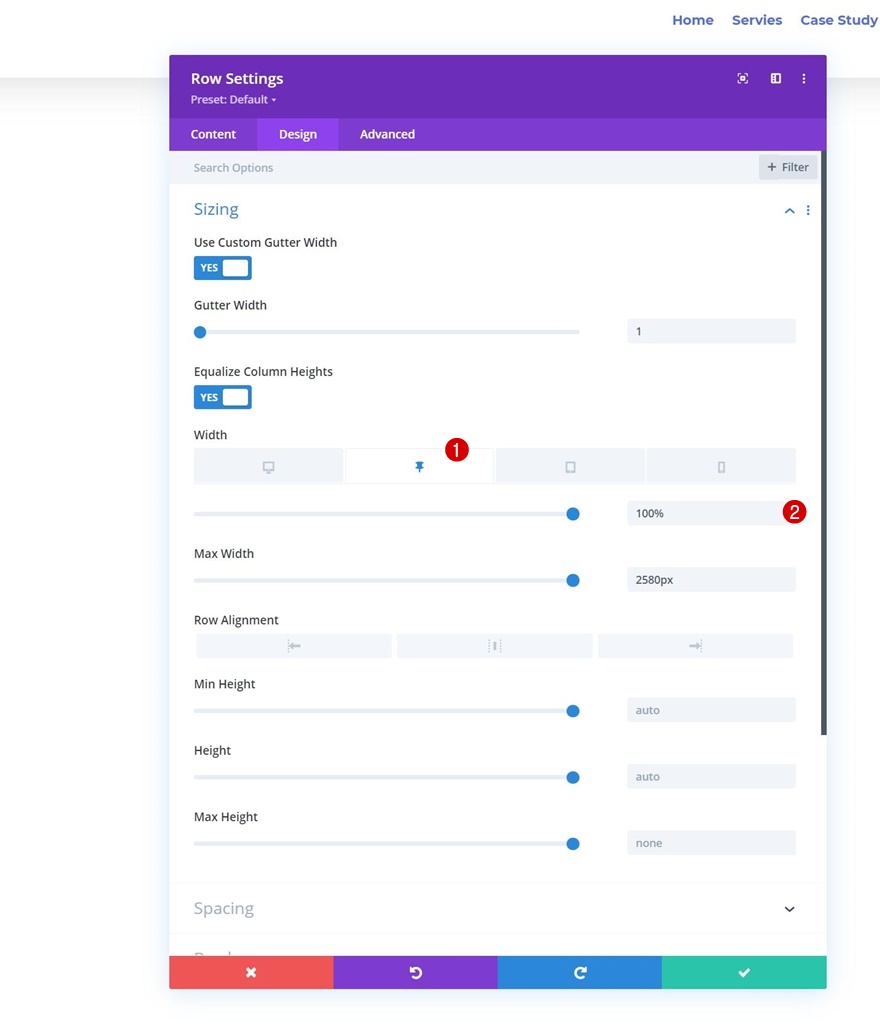Align row to the center
Screen dimensions: 880x1027
tap(495, 646)
